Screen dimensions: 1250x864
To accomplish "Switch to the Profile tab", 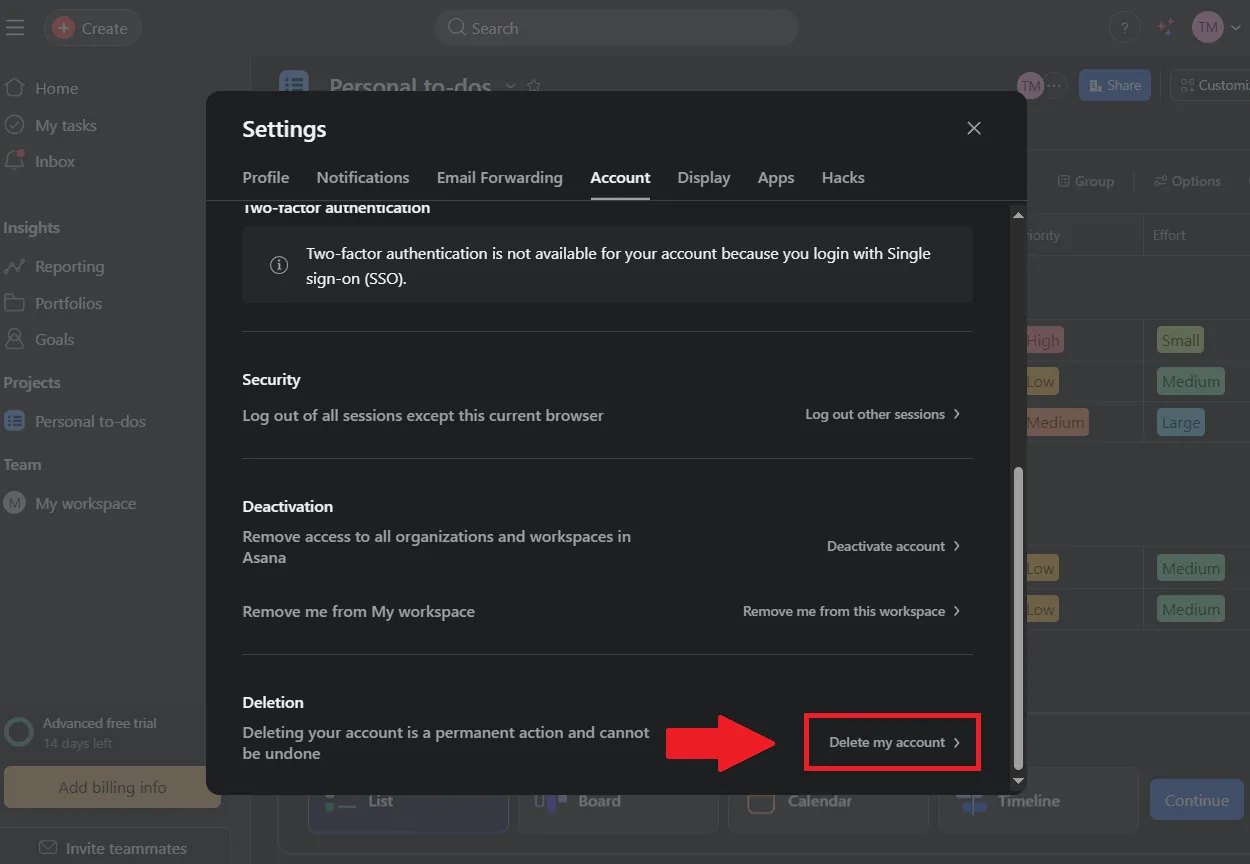I will (266, 177).
